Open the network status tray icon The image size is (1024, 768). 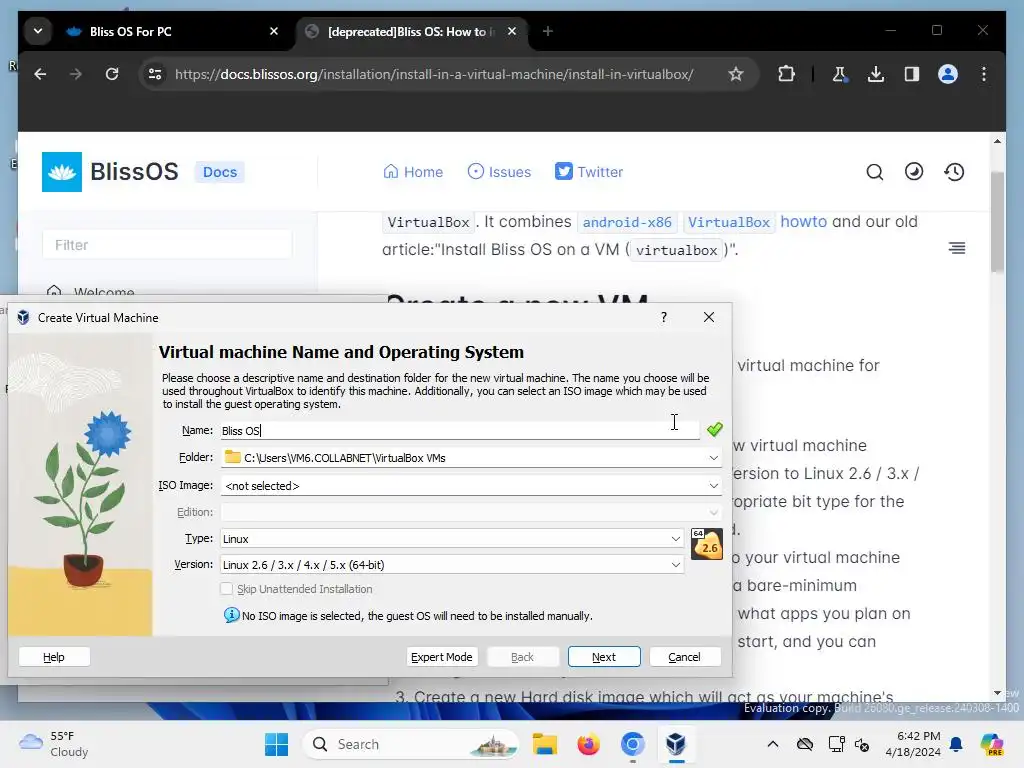click(x=835, y=744)
